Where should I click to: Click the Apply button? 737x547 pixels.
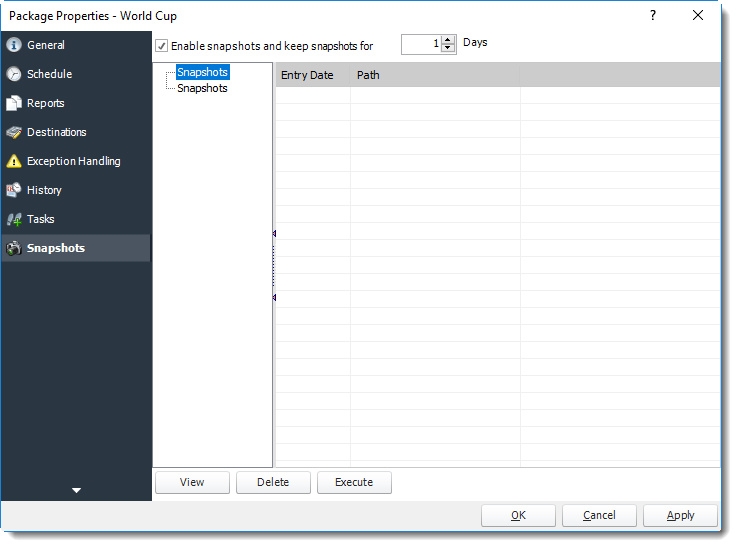pos(680,516)
